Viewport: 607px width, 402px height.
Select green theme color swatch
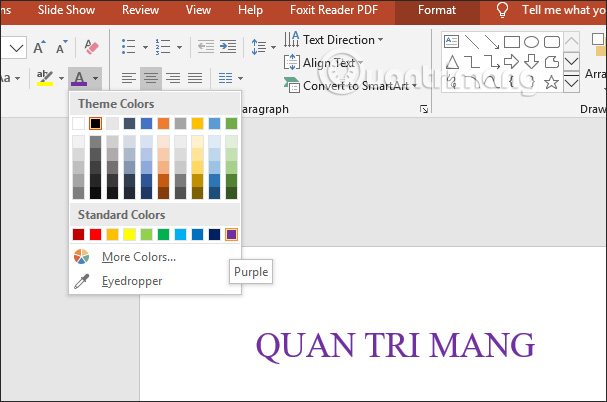click(x=231, y=124)
